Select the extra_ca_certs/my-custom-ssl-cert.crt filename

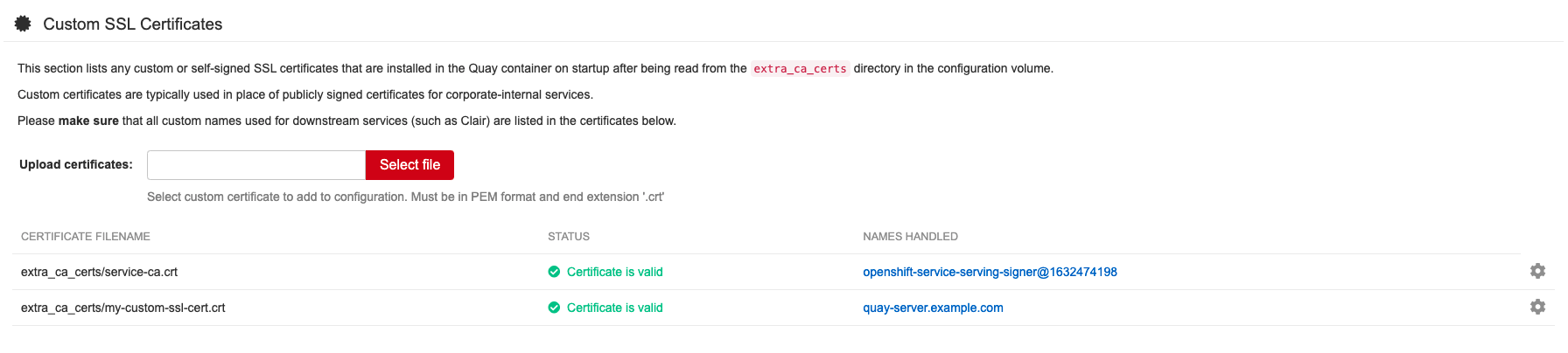[x=123, y=308]
